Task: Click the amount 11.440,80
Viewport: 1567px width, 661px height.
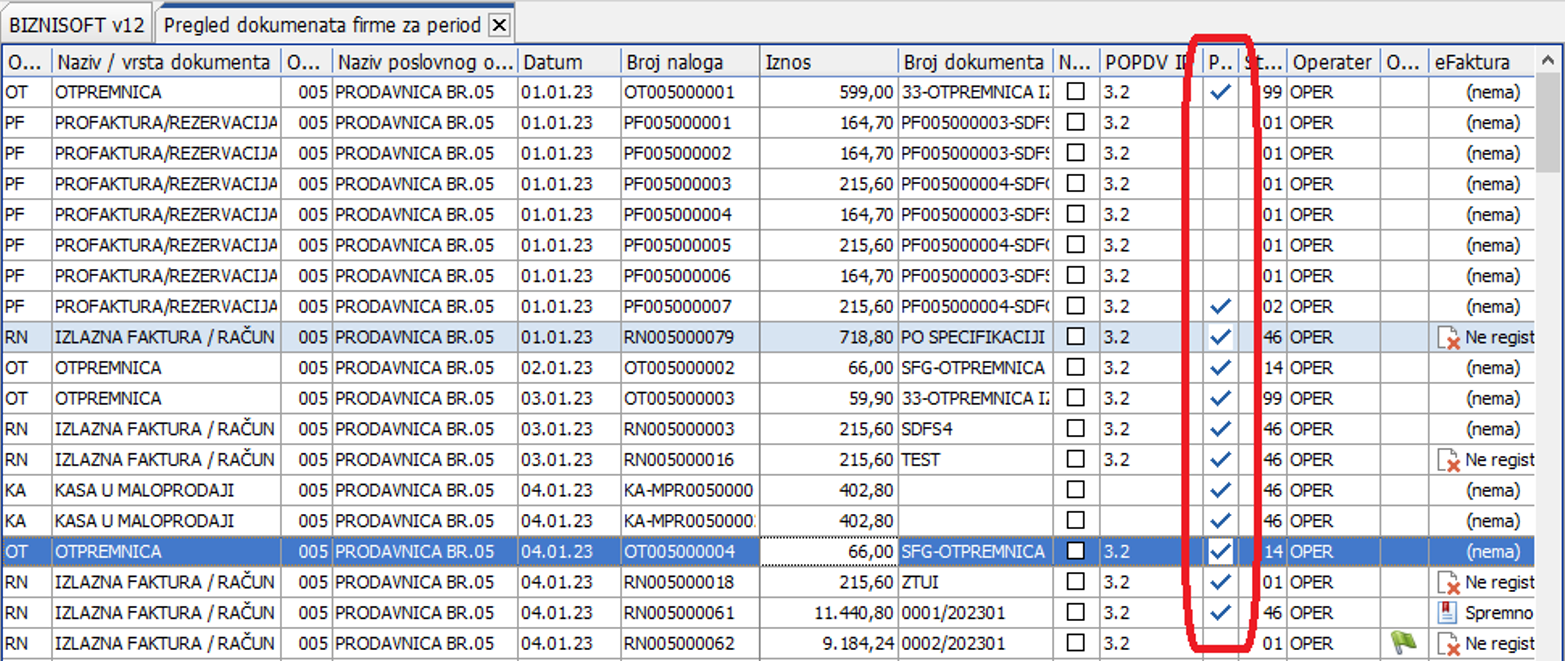Action: tap(854, 612)
